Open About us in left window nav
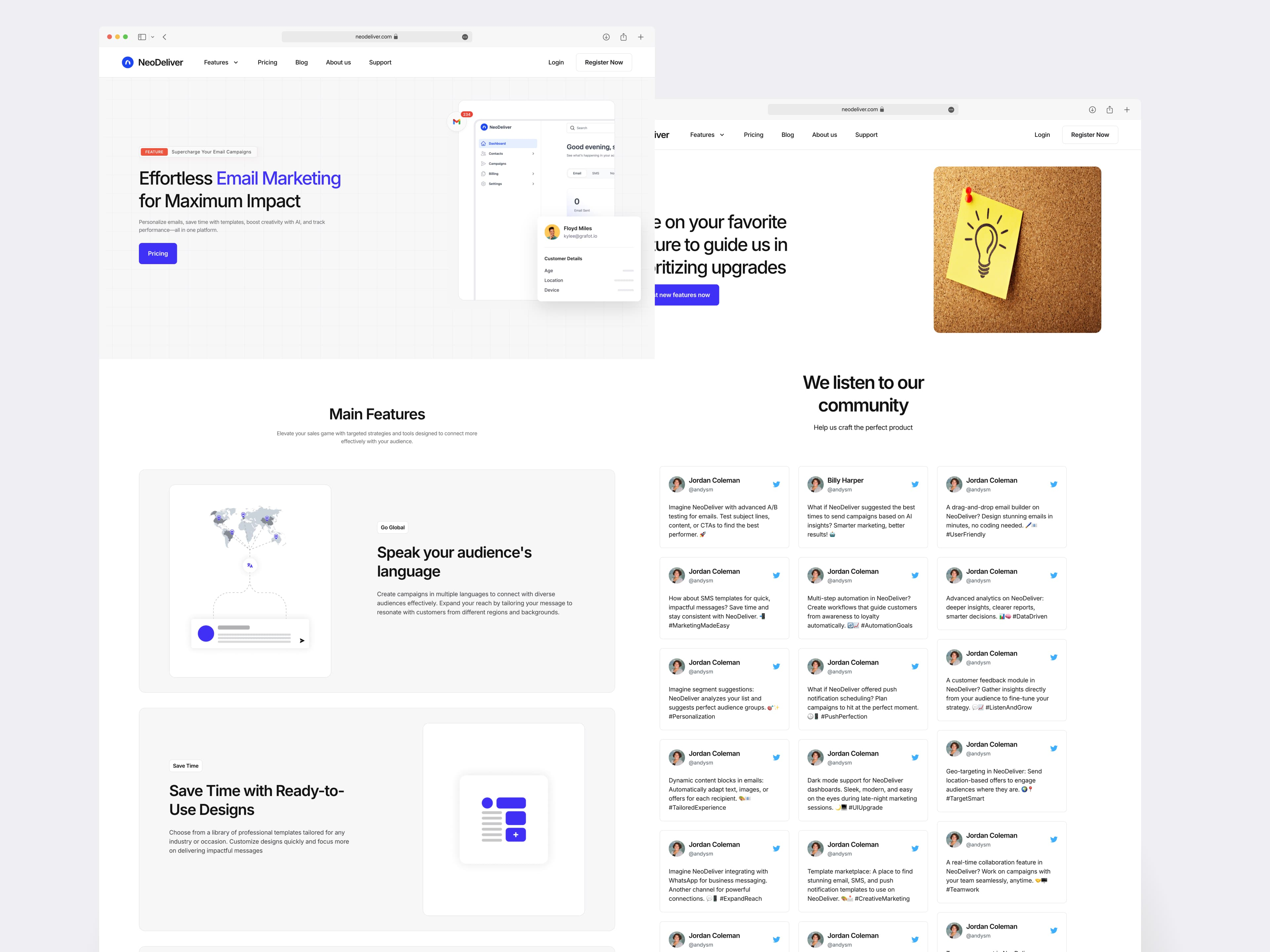Image resolution: width=1270 pixels, height=952 pixels. click(x=338, y=62)
